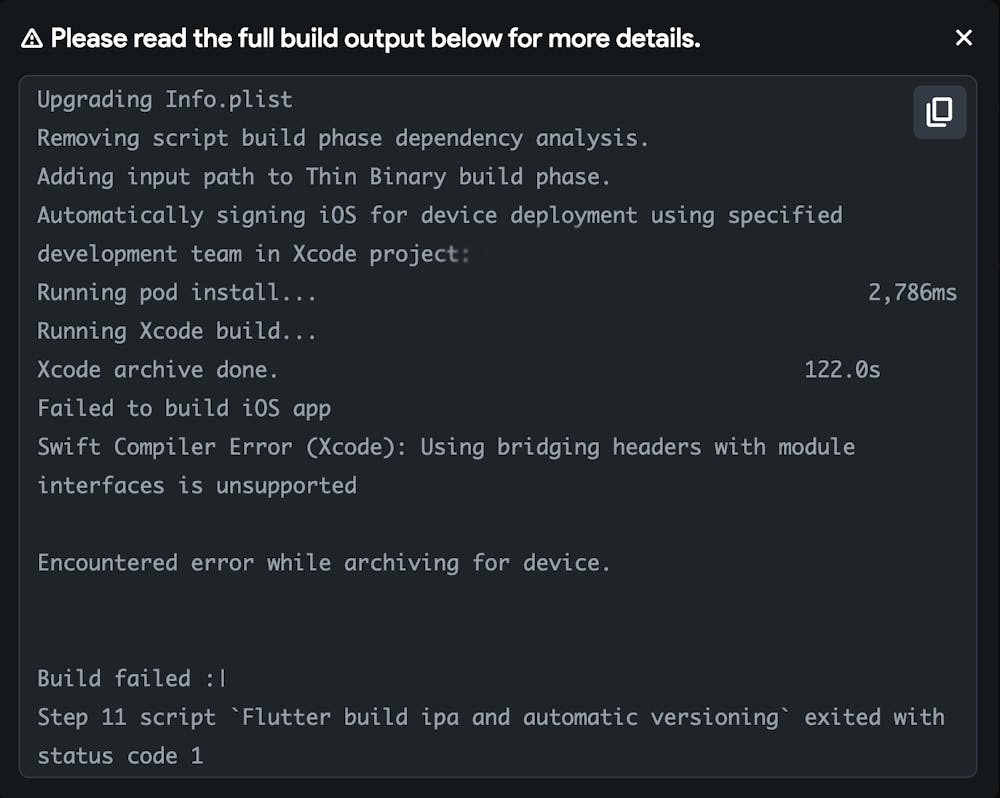Image resolution: width=1000 pixels, height=798 pixels.
Task: Click the 'Failed to build iOS app' line
Action: pyautogui.click(x=184, y=408)
